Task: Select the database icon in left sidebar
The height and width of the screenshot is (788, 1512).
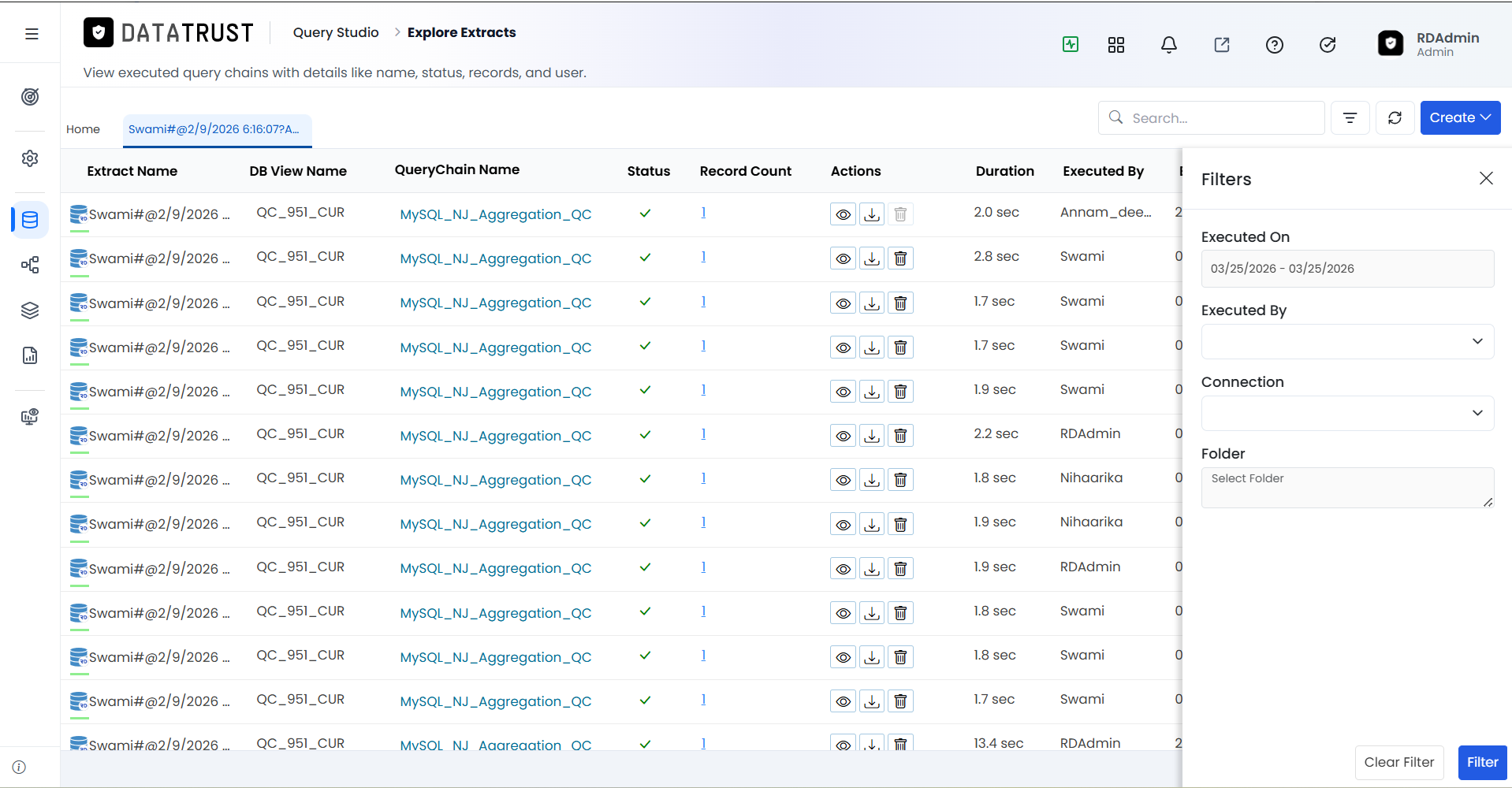Action: 30,220
